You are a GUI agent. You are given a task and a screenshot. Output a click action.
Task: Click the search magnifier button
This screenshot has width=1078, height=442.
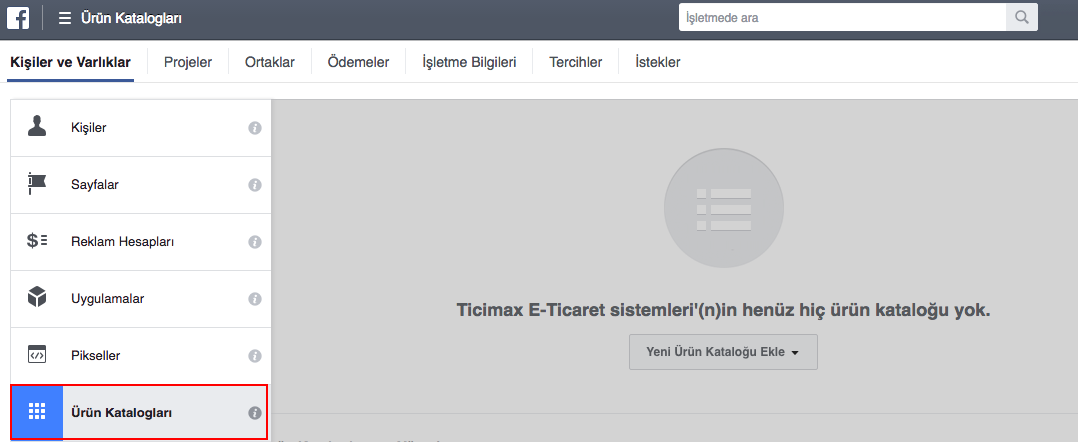click(x=1022, y=17)
